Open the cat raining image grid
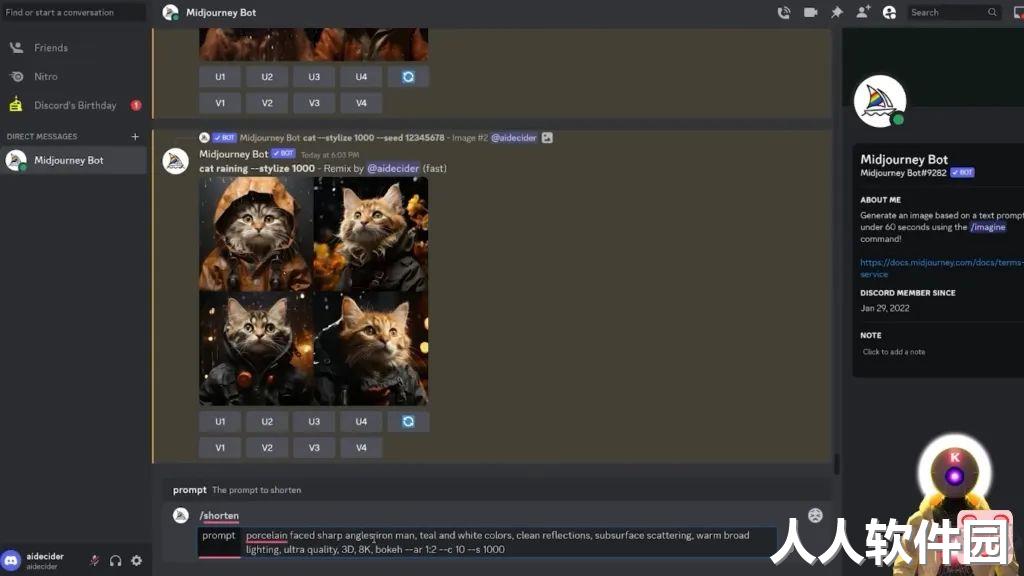 313,291
